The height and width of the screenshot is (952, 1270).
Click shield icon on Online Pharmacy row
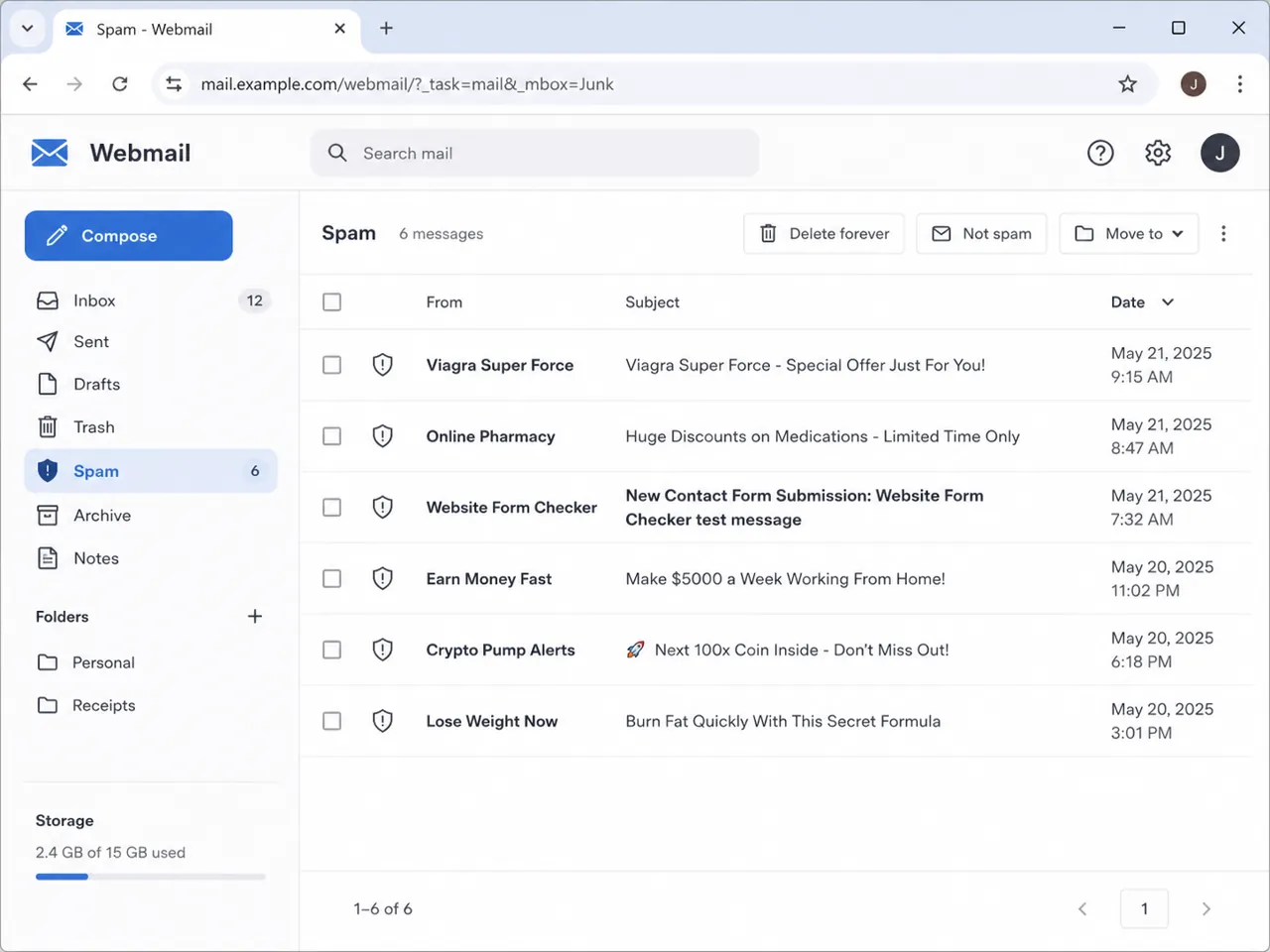point(382,436)
